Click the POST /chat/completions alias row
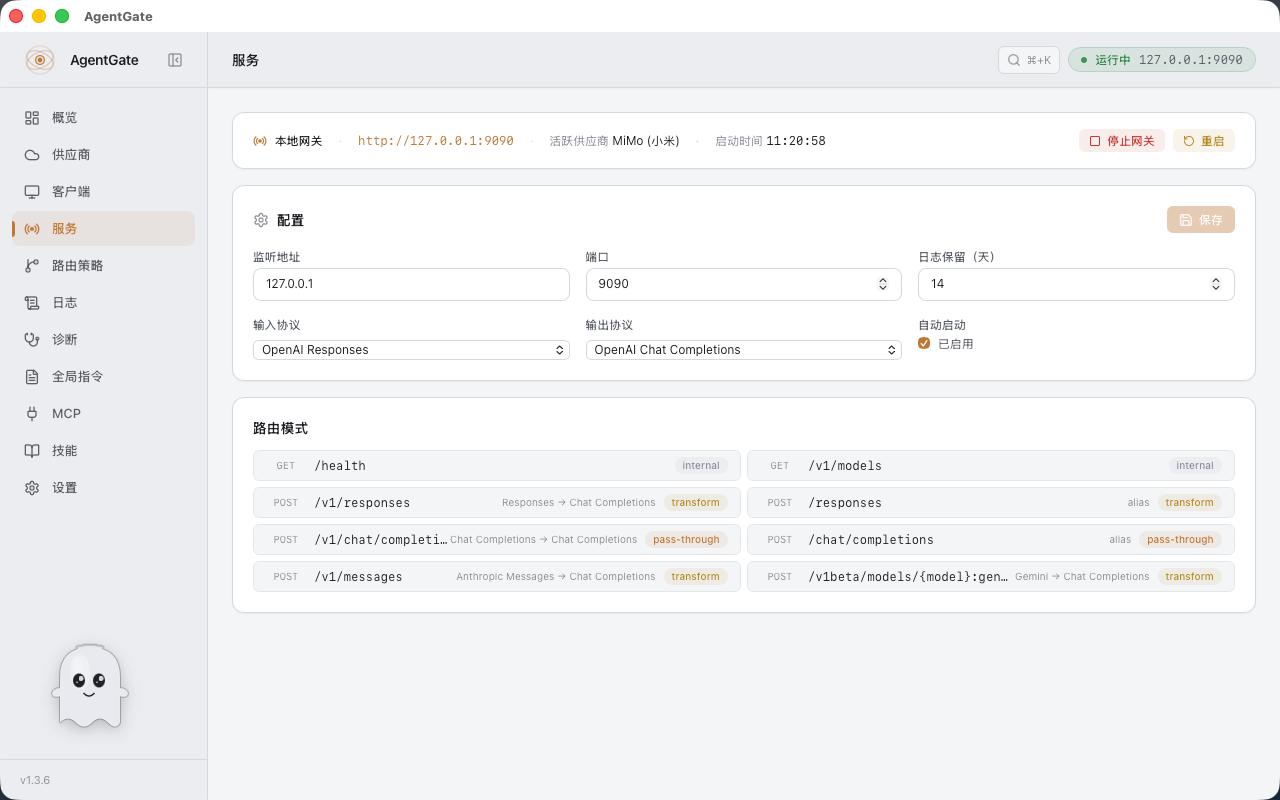Image resolution: width=1280 pixels, height=800 pixels. [991, 540]
